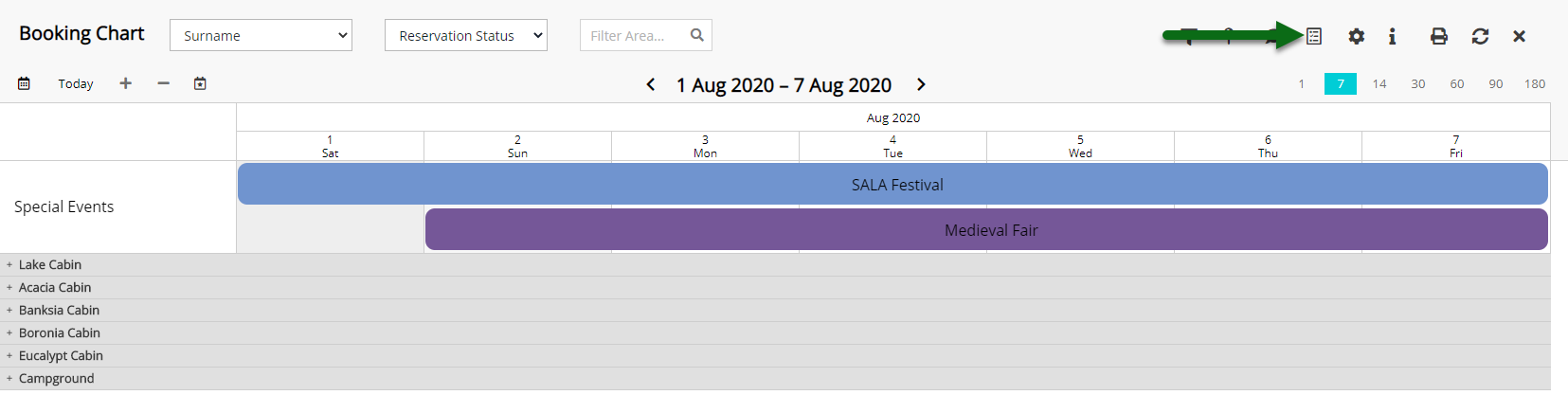Open the Surname dropdown

(x=261, y=35)
